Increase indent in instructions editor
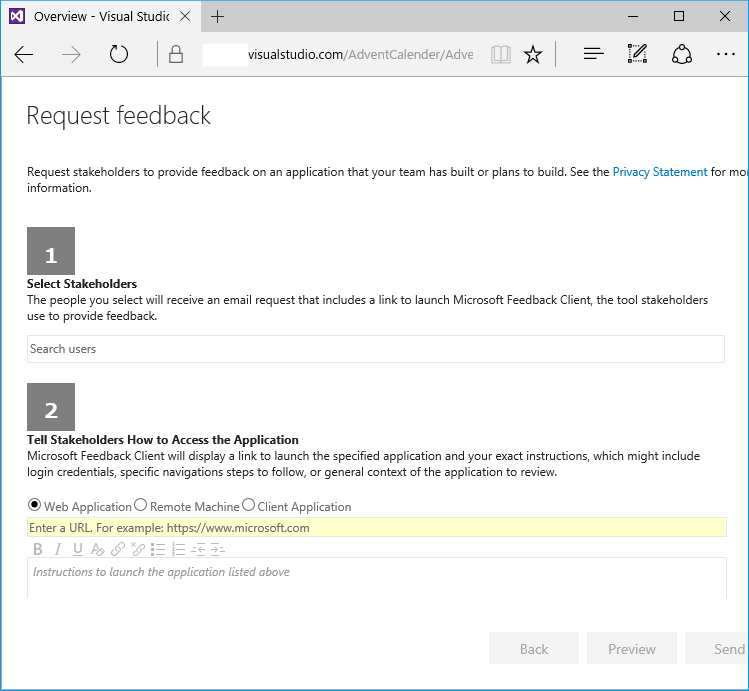This screenshot has width=749, height=691. 218,549
